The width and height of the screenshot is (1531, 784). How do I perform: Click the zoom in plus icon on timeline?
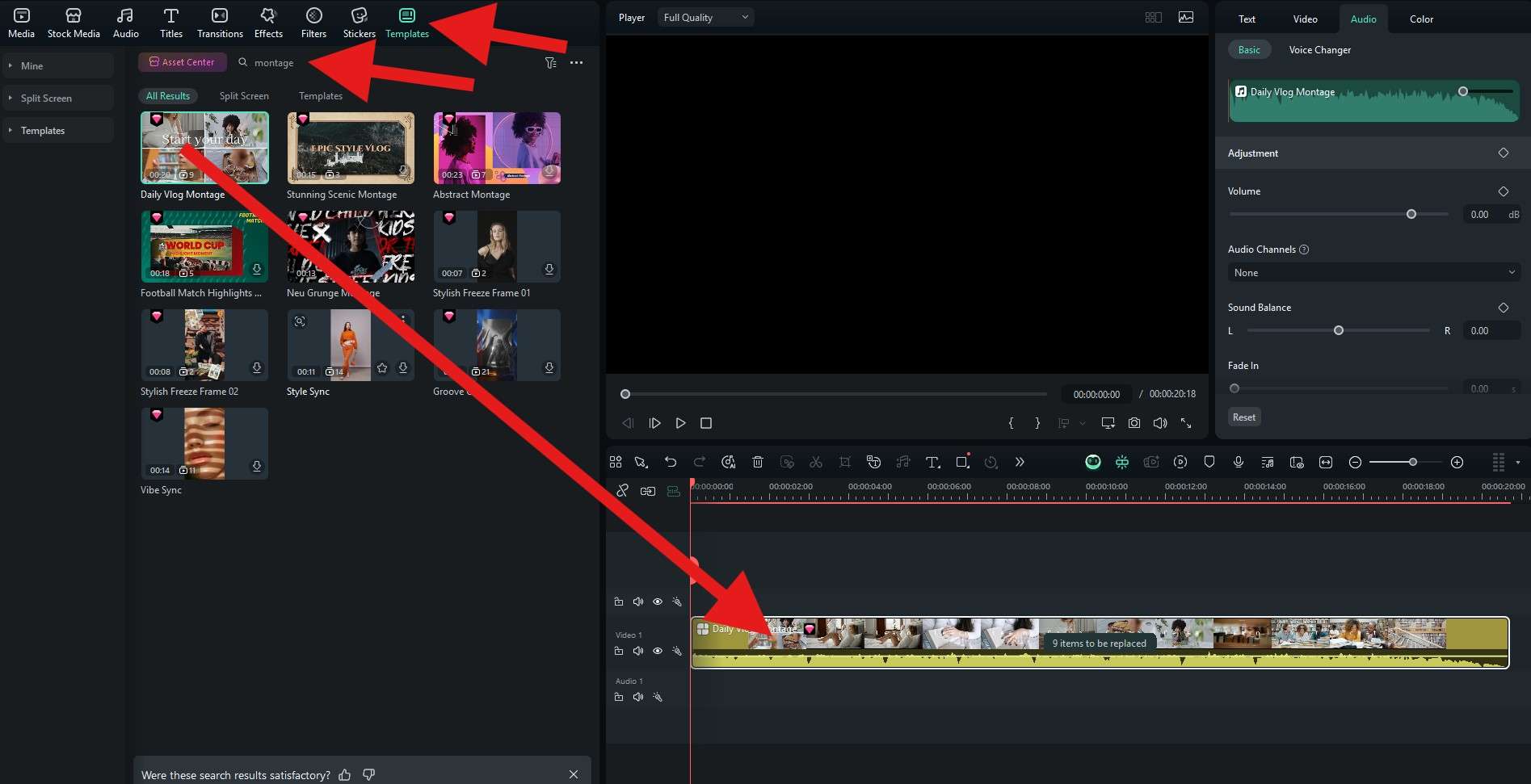pos(1457,462)
